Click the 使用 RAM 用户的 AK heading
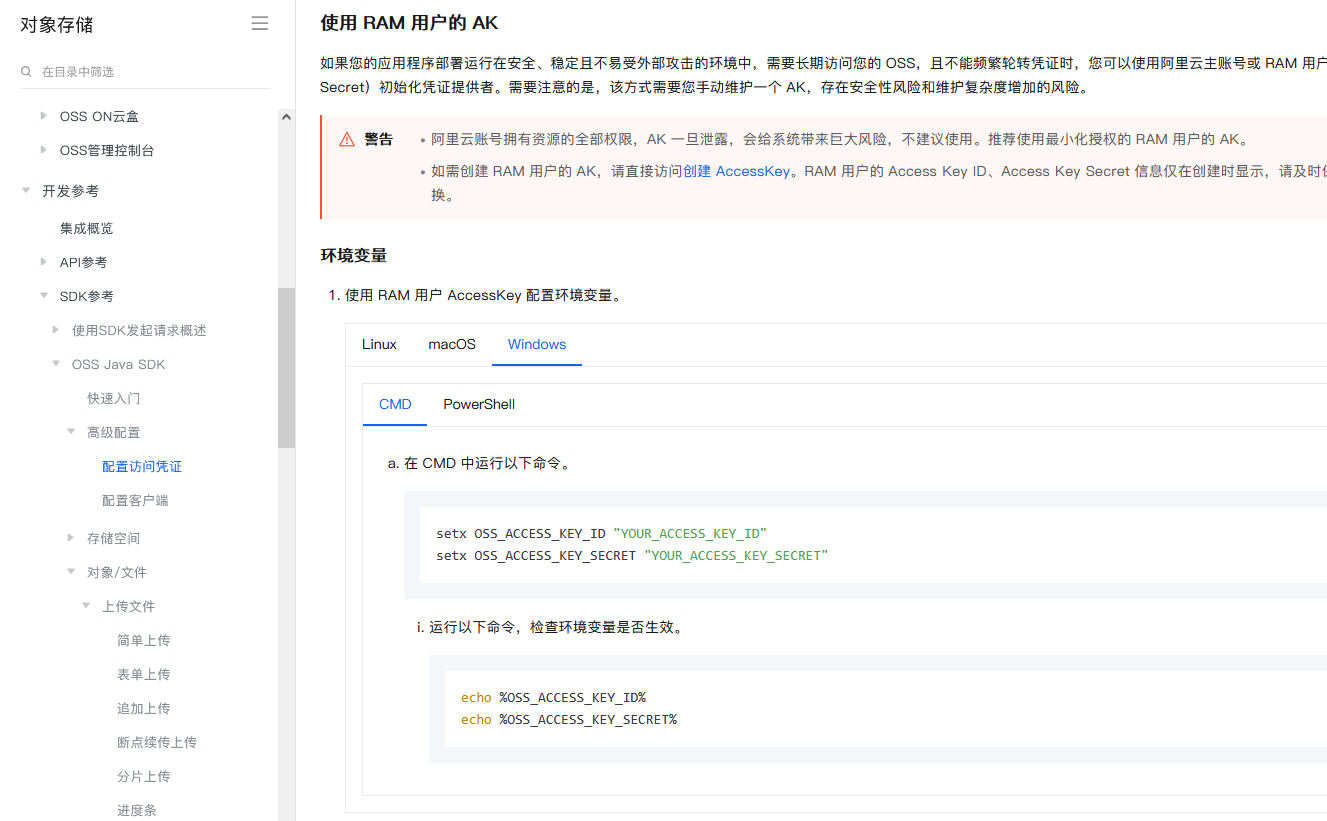 (409, 22)
